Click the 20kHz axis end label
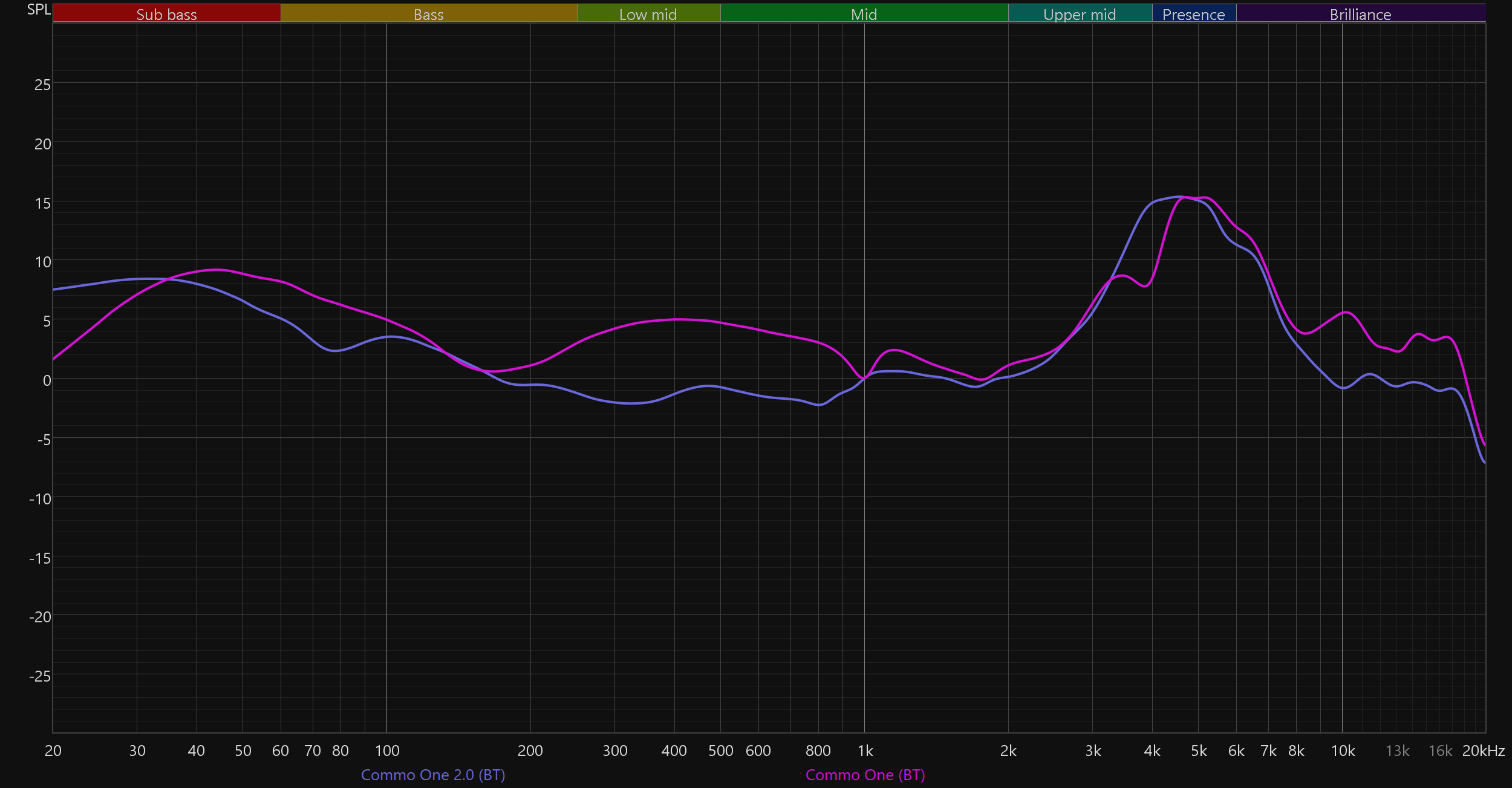This screenshot has width=1512, height=788. 1483,751
